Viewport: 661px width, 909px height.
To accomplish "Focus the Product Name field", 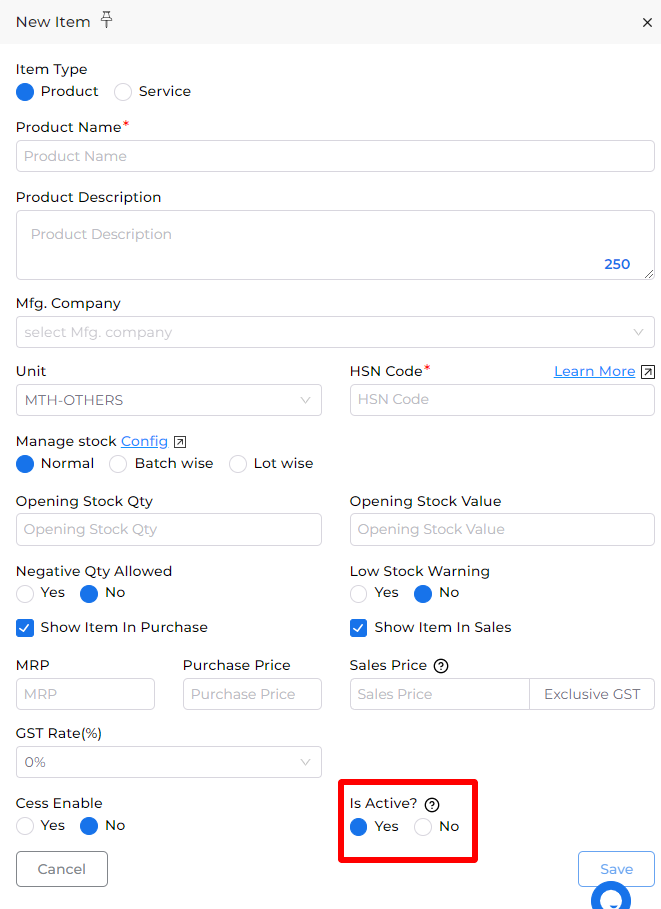I will point(335,156).
